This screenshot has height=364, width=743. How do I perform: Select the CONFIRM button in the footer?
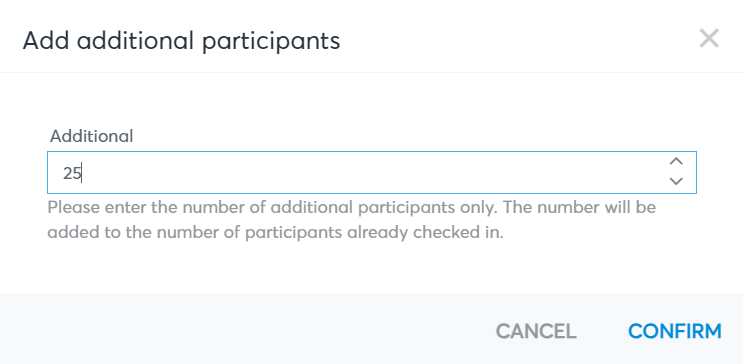pos(675,331)
